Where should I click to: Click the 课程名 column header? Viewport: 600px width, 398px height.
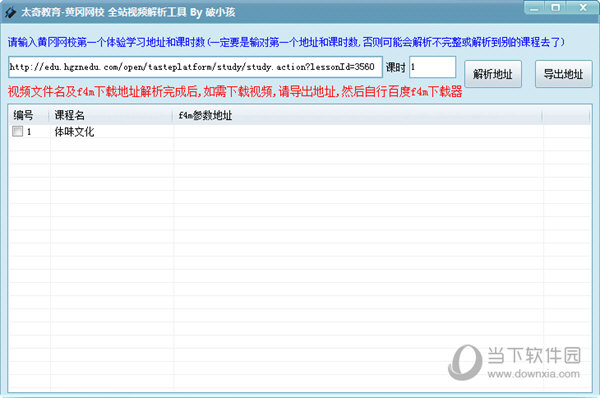pyautogui.click(x=111, y=115)
